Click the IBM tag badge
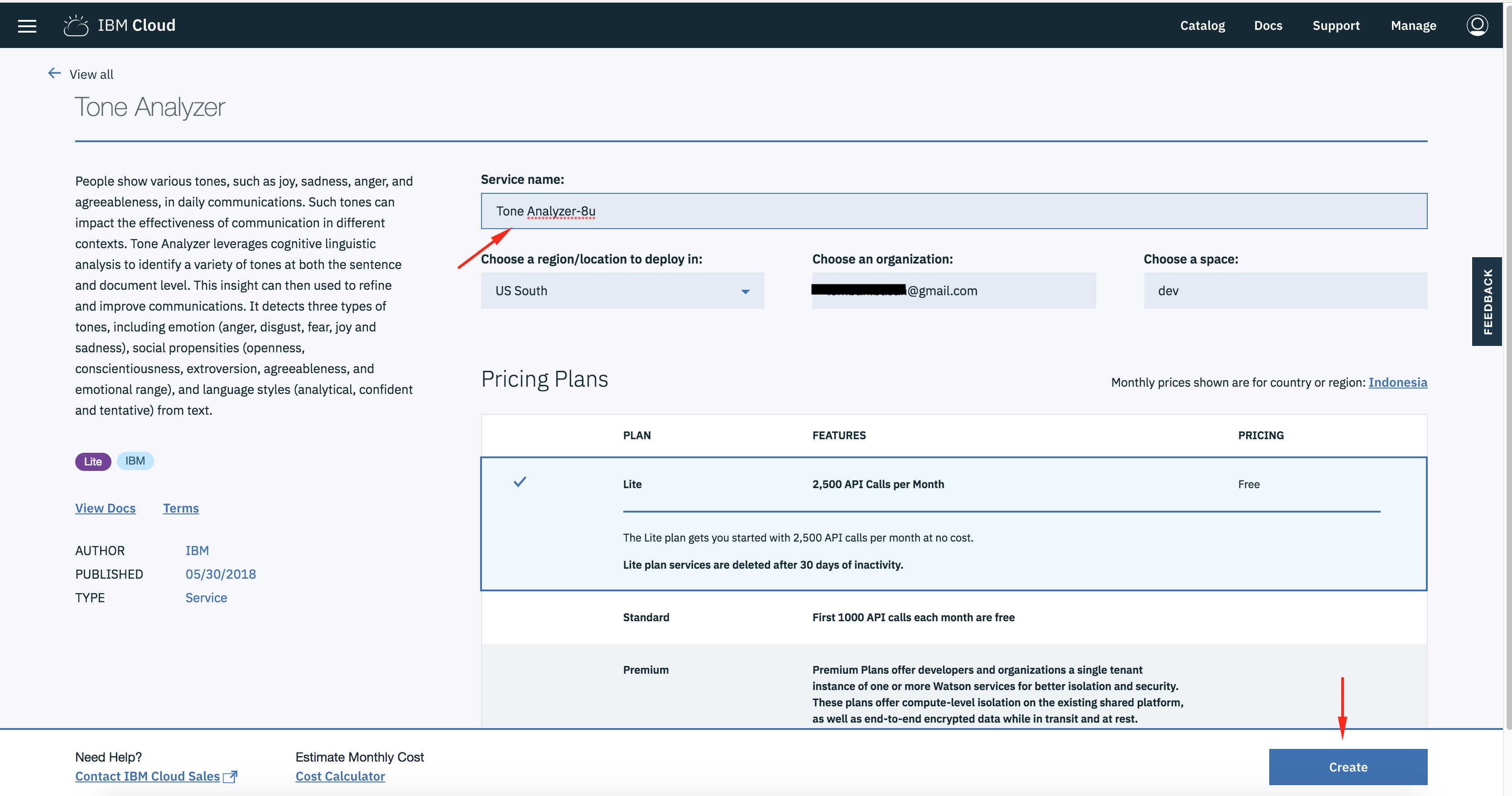The width and height of the screenshot is (1512, 796). (x=135, y=461)
